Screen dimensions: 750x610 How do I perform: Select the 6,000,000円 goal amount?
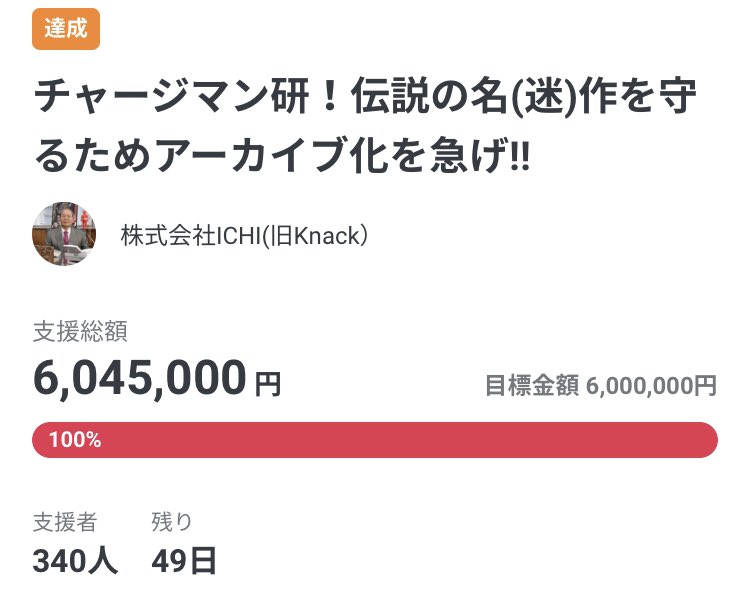pyautogui.click(x=652, y=385)
